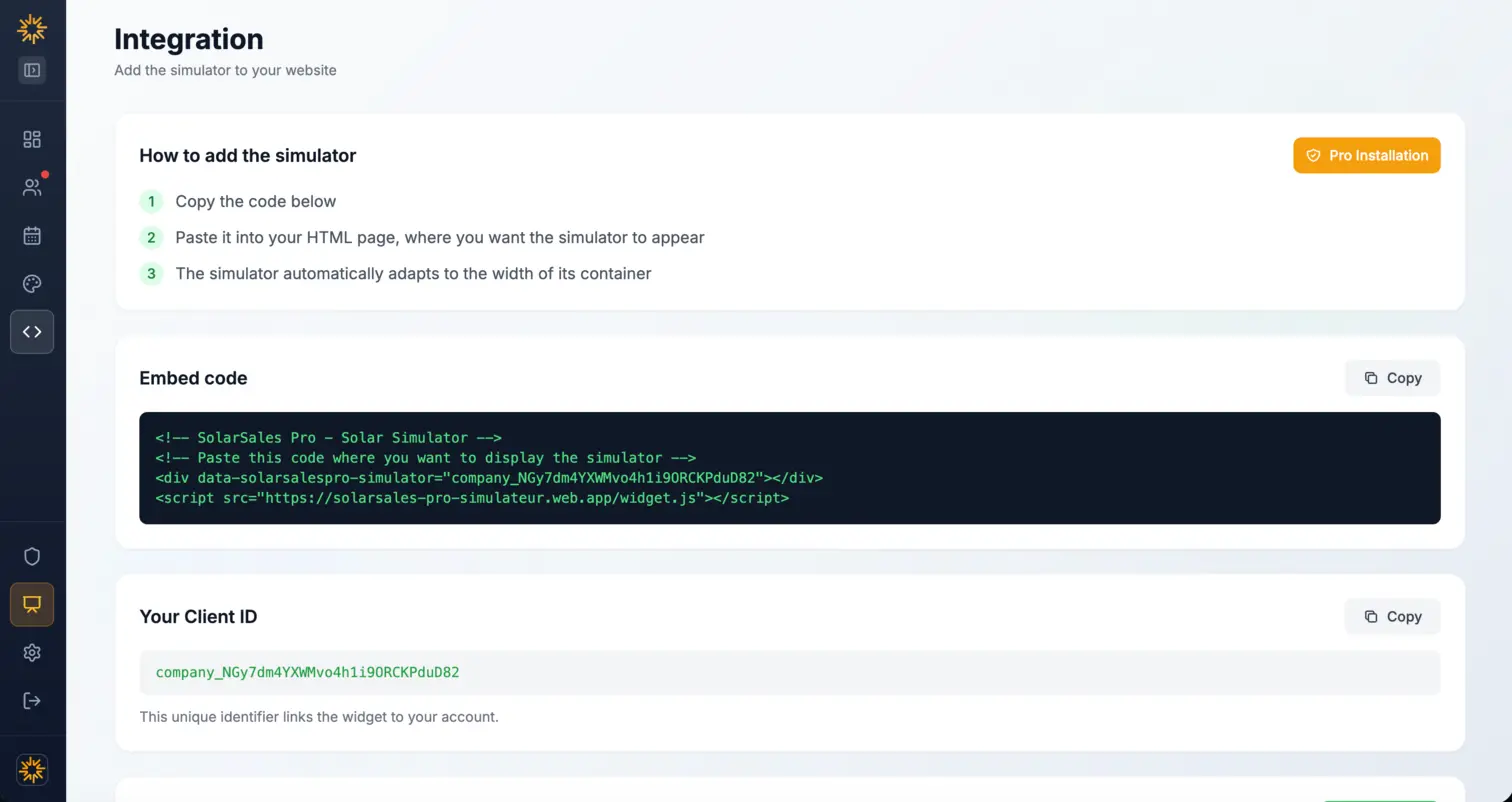This screenshot has width=1512, height=802.
Task: Click the div data-solarsalespro-simulator code line
Action: pyautogui.click(x=489, y=477)
